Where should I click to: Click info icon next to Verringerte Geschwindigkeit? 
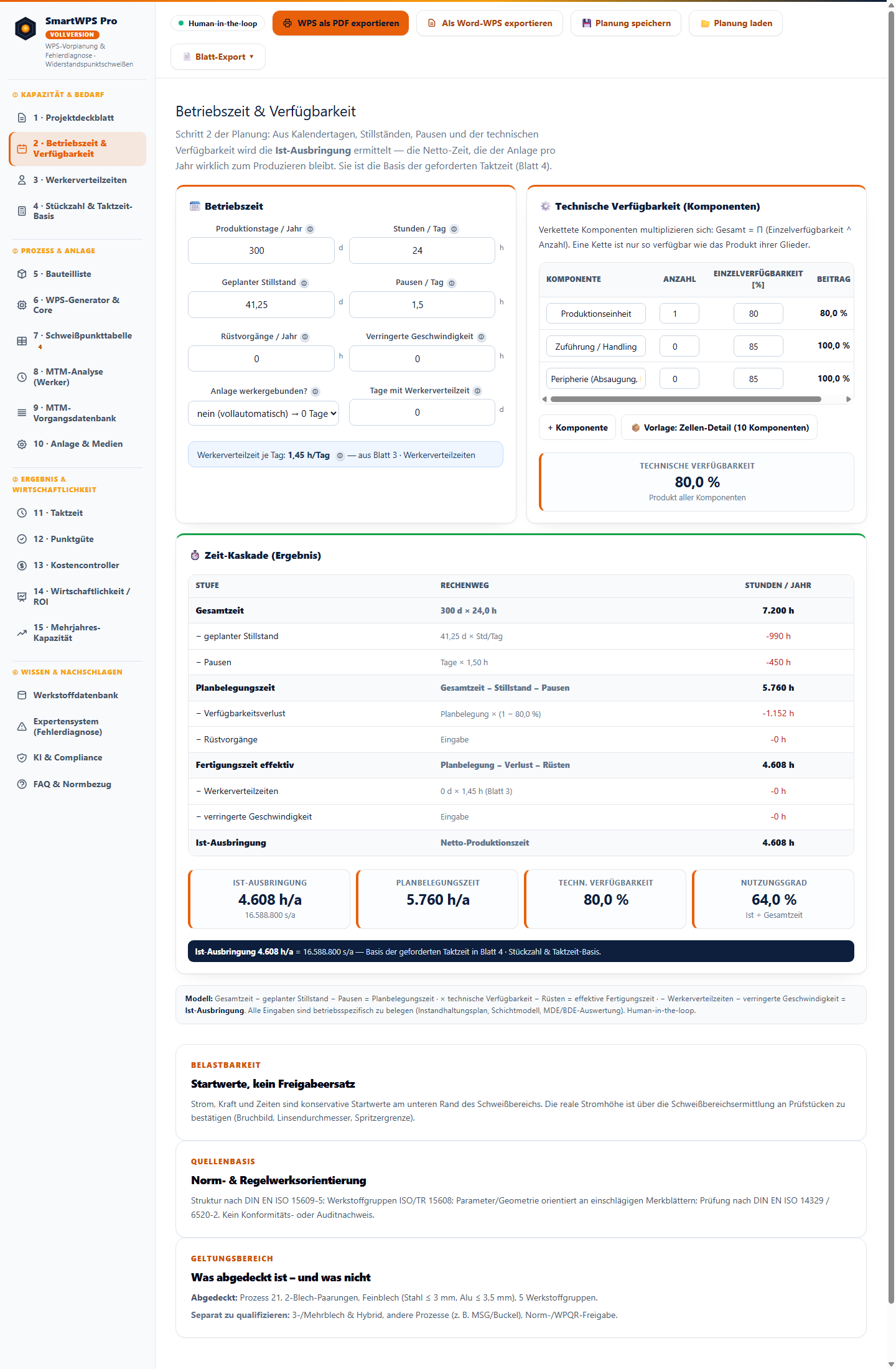point(482,337)
